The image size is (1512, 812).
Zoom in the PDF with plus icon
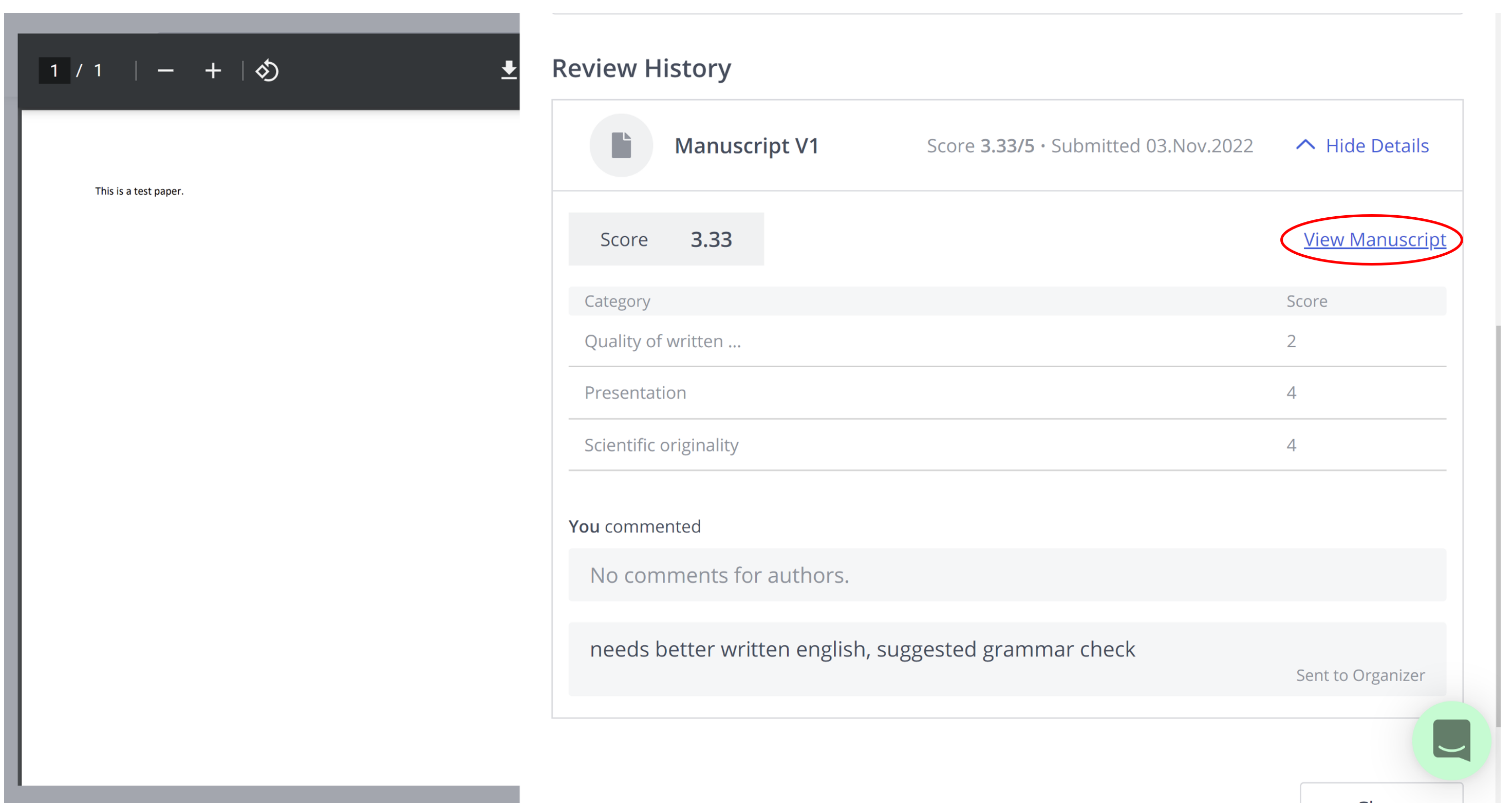tap(213, 71)
